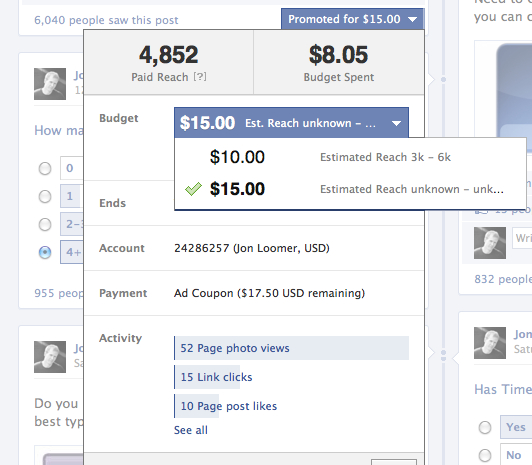Click the Yes poll option label
Screen dimensions: 532x465
516,427
